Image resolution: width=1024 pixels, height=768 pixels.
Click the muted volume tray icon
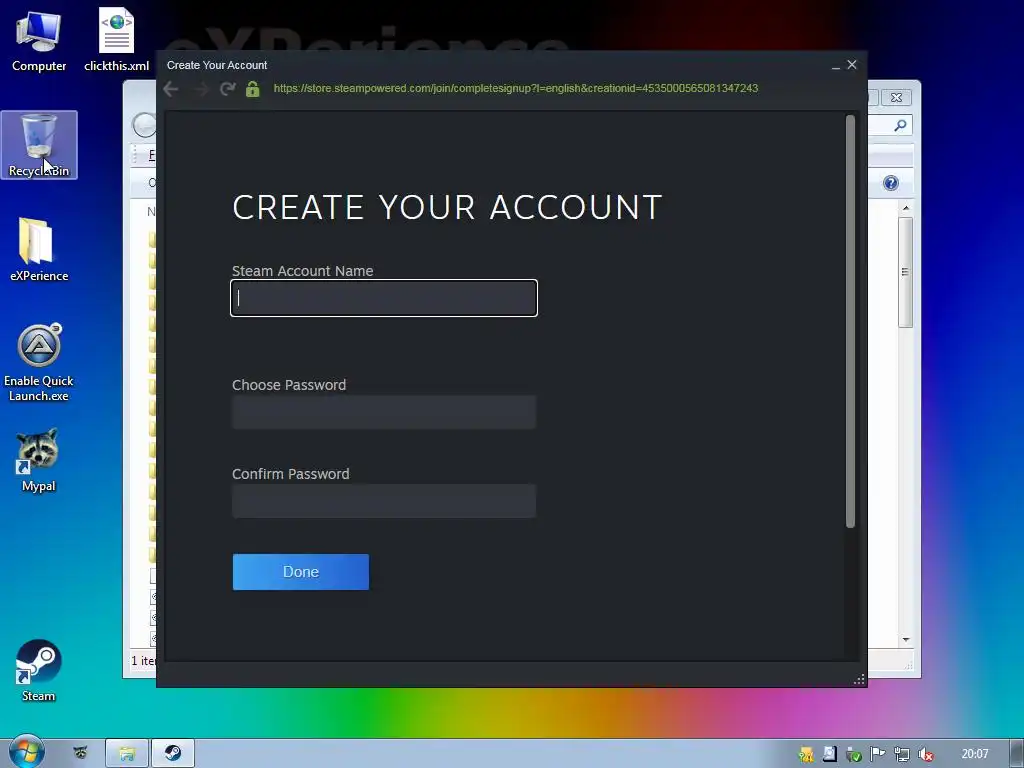(x=925, y=754)
